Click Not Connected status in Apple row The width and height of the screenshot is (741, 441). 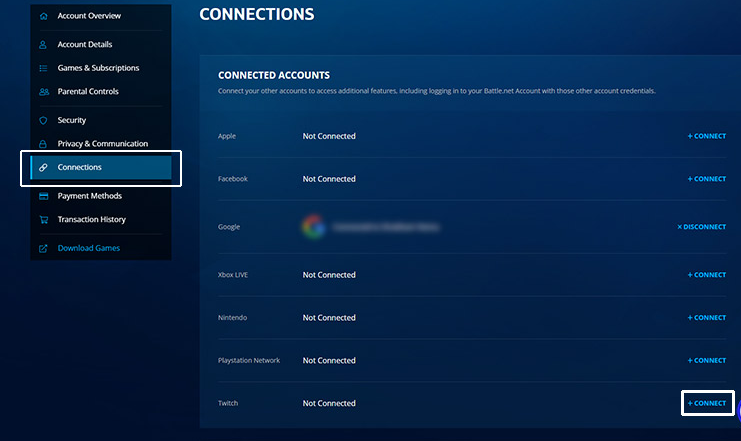[329, 136]
